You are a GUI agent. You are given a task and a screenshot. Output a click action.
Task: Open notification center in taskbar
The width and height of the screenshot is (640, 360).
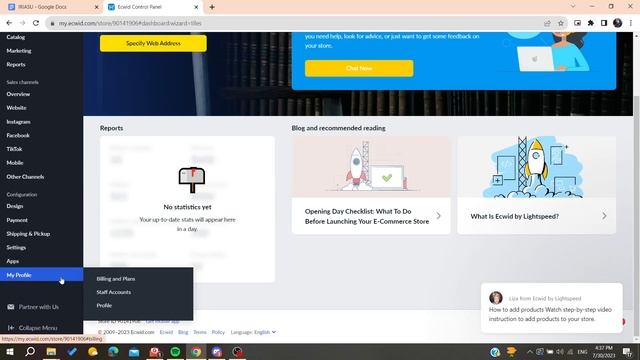tap(627, 351)
